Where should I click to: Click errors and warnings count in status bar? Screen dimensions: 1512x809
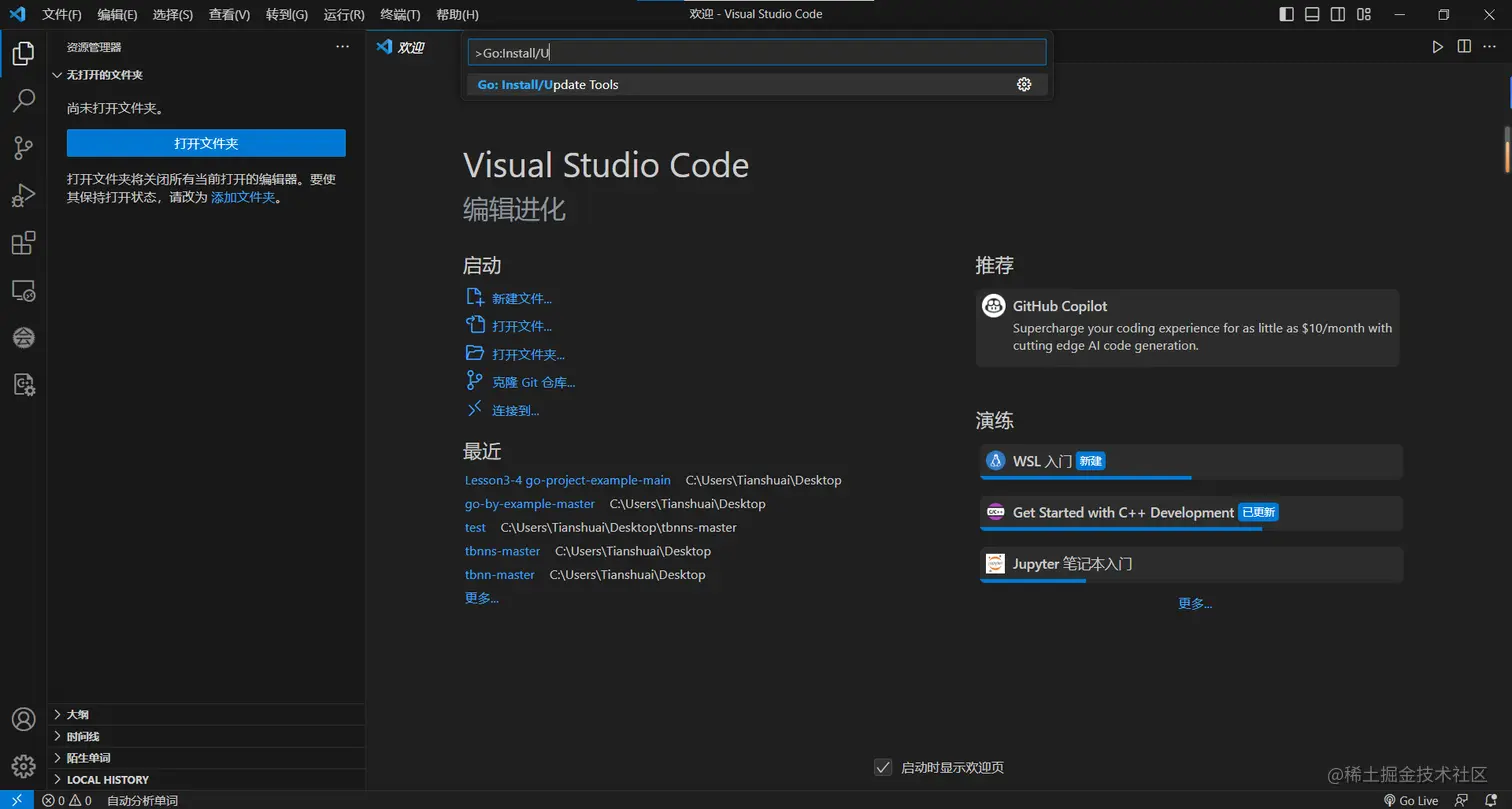click(x=67, y=800)
